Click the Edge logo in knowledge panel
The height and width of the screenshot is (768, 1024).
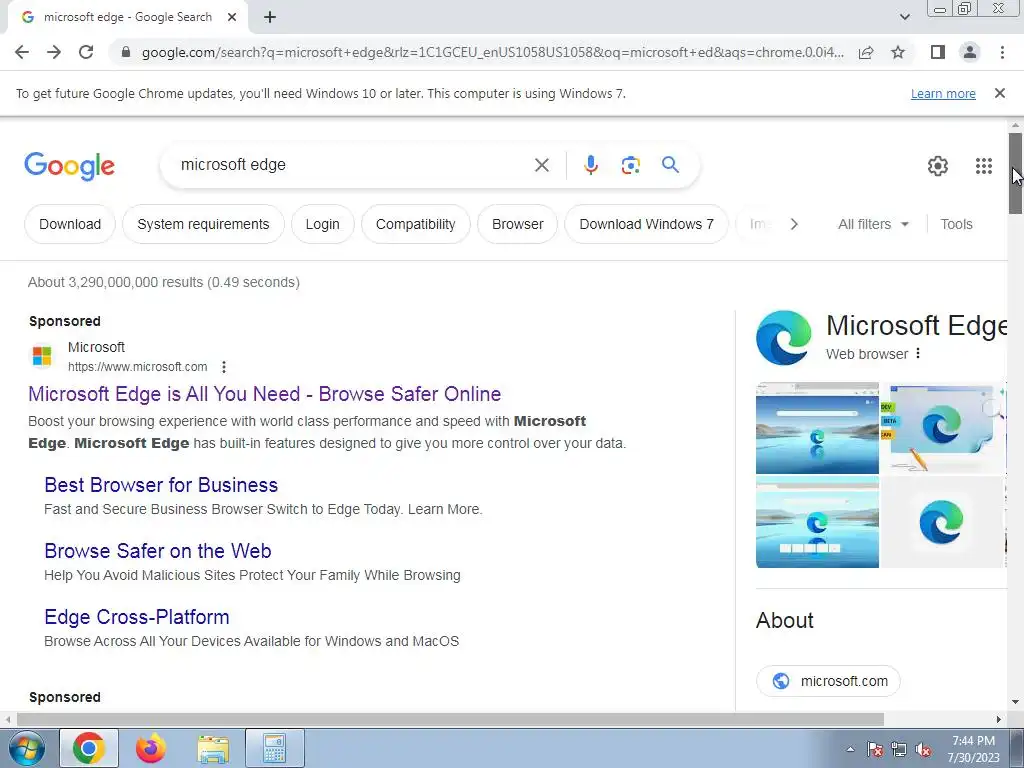(784, 338)
